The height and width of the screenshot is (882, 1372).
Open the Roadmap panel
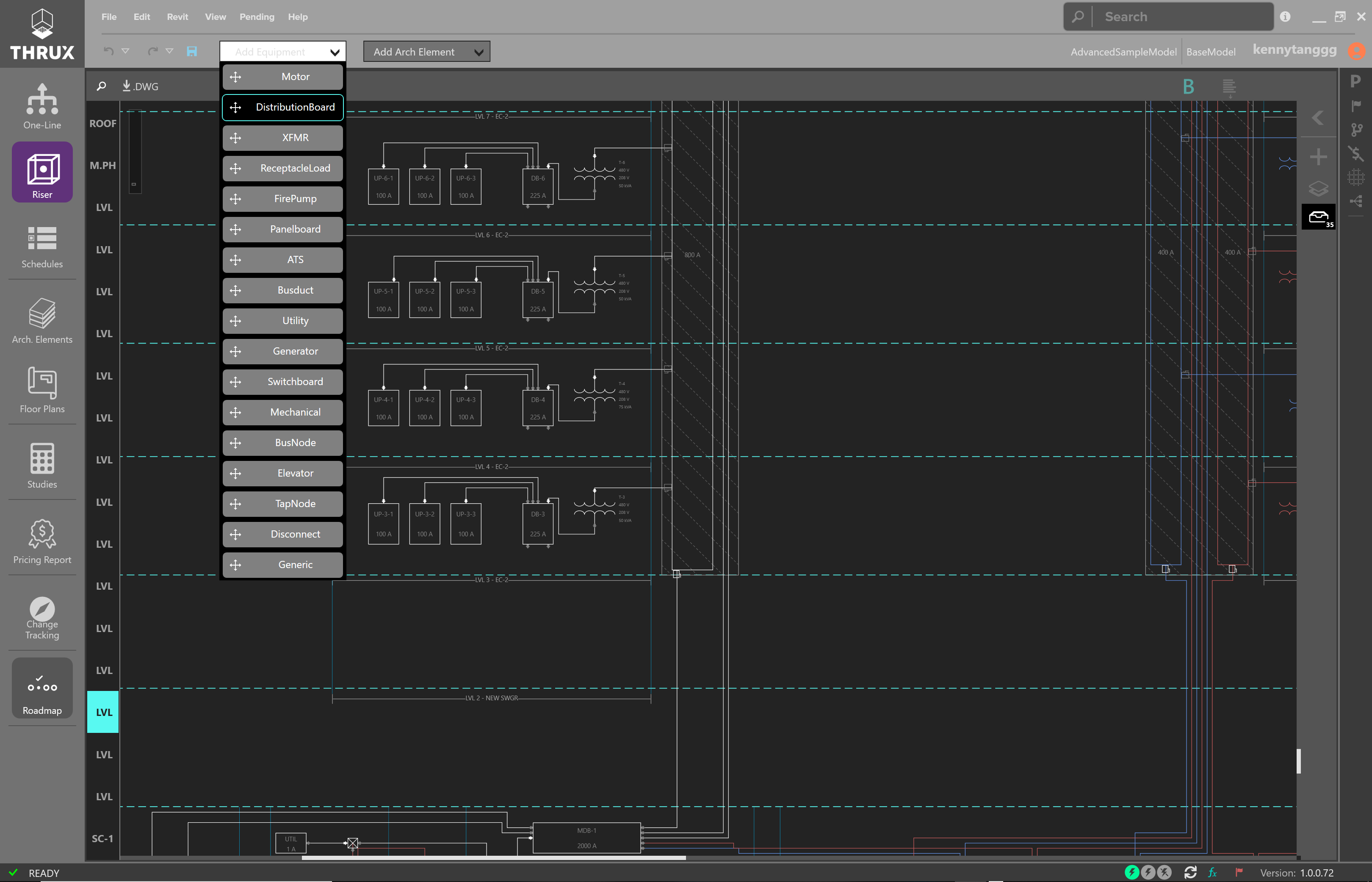click(x=42, y=687)
